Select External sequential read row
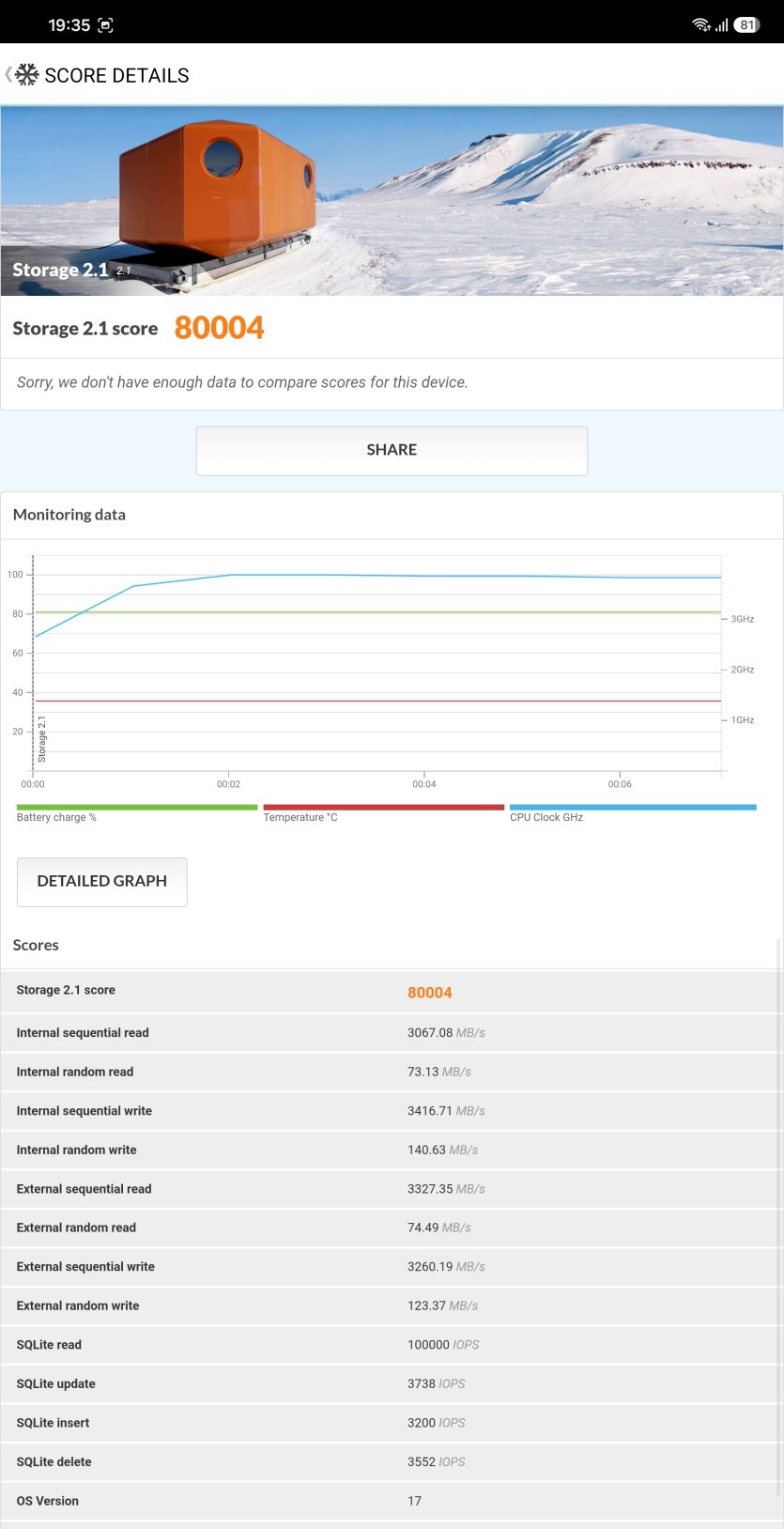 point(392,1189)
